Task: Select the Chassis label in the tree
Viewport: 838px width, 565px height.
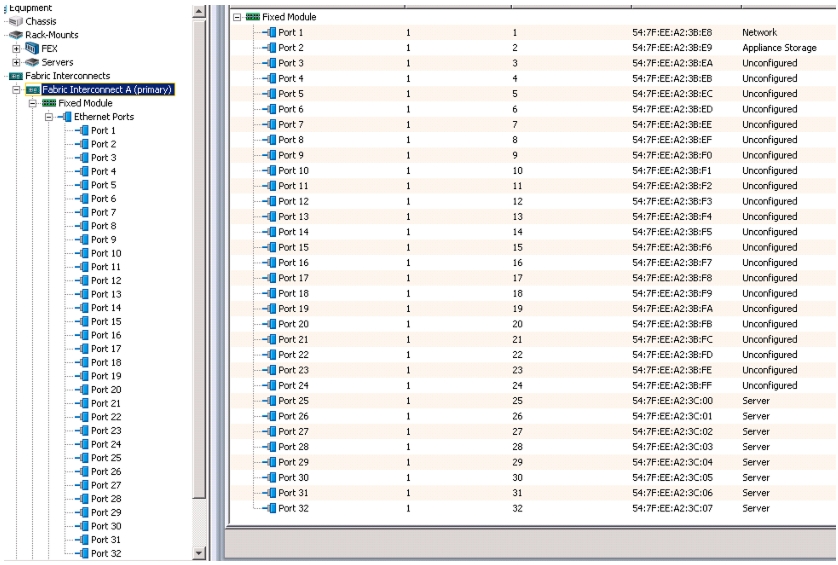Action: (x=41, y=21)
